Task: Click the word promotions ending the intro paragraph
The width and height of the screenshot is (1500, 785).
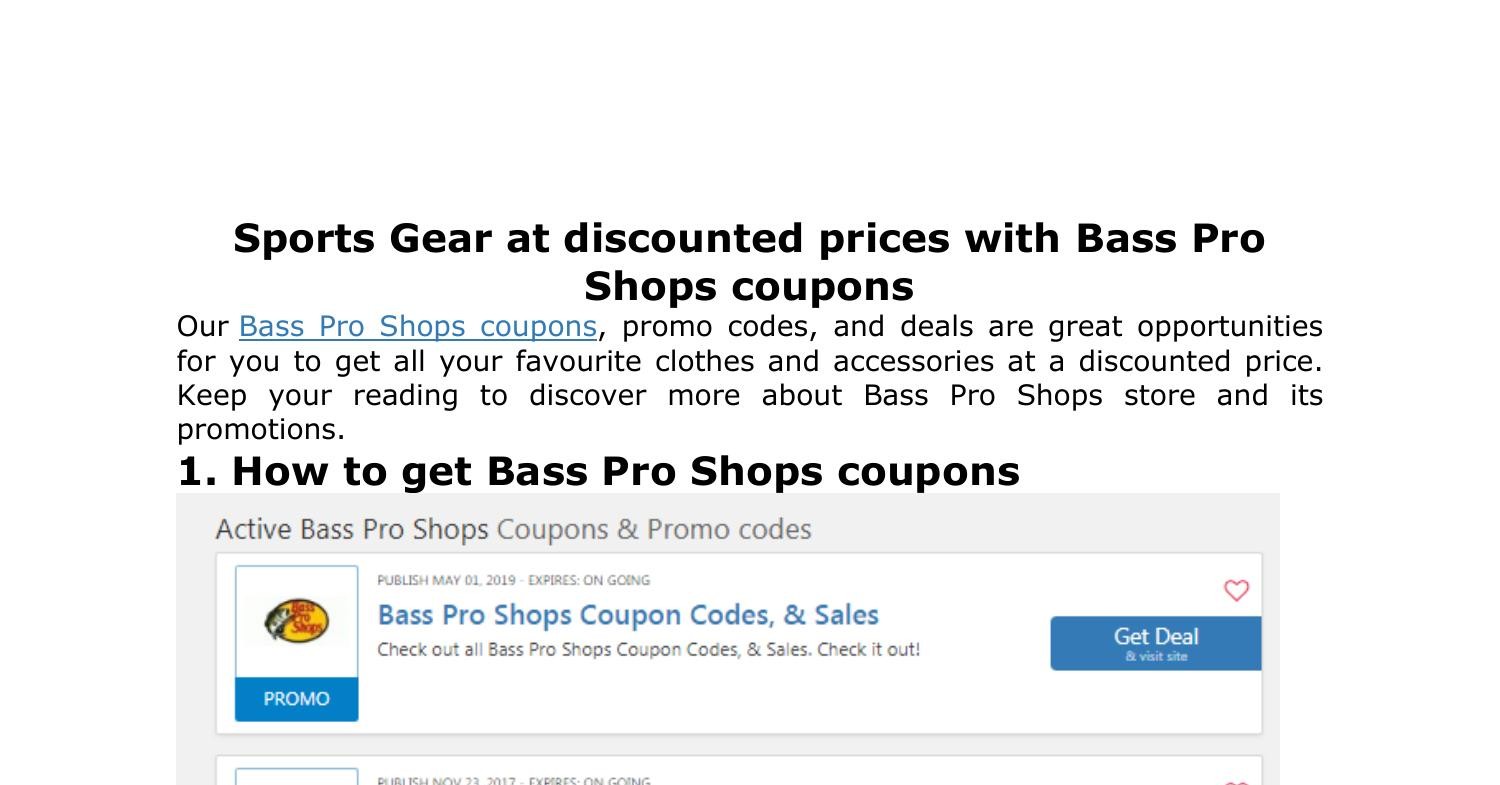Action: point(260,430)
